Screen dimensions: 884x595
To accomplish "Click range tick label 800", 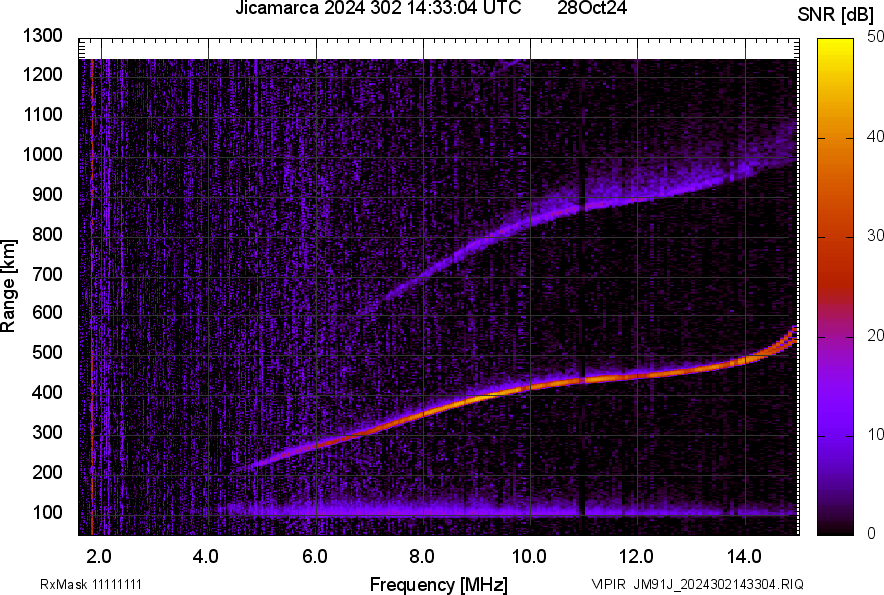I will coord(47,235).
